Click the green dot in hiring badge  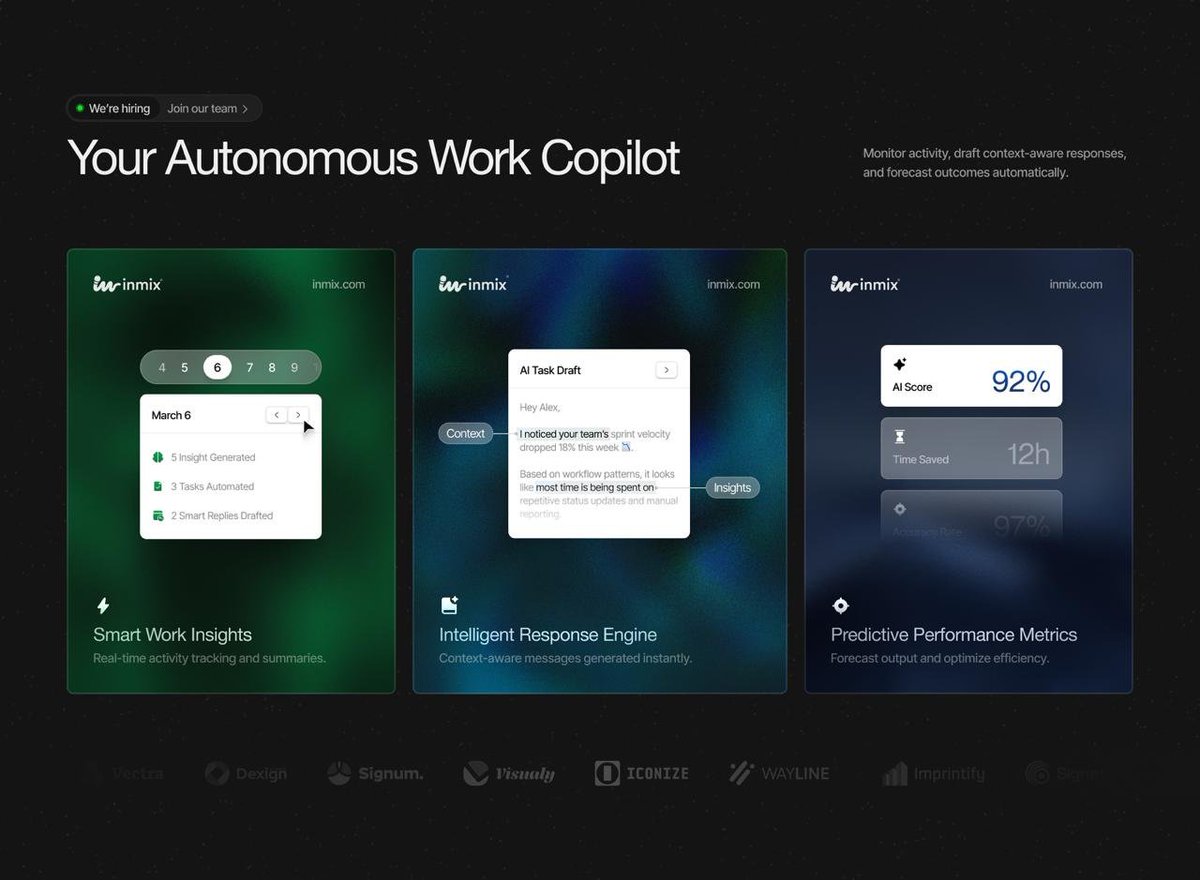point(80,108)
